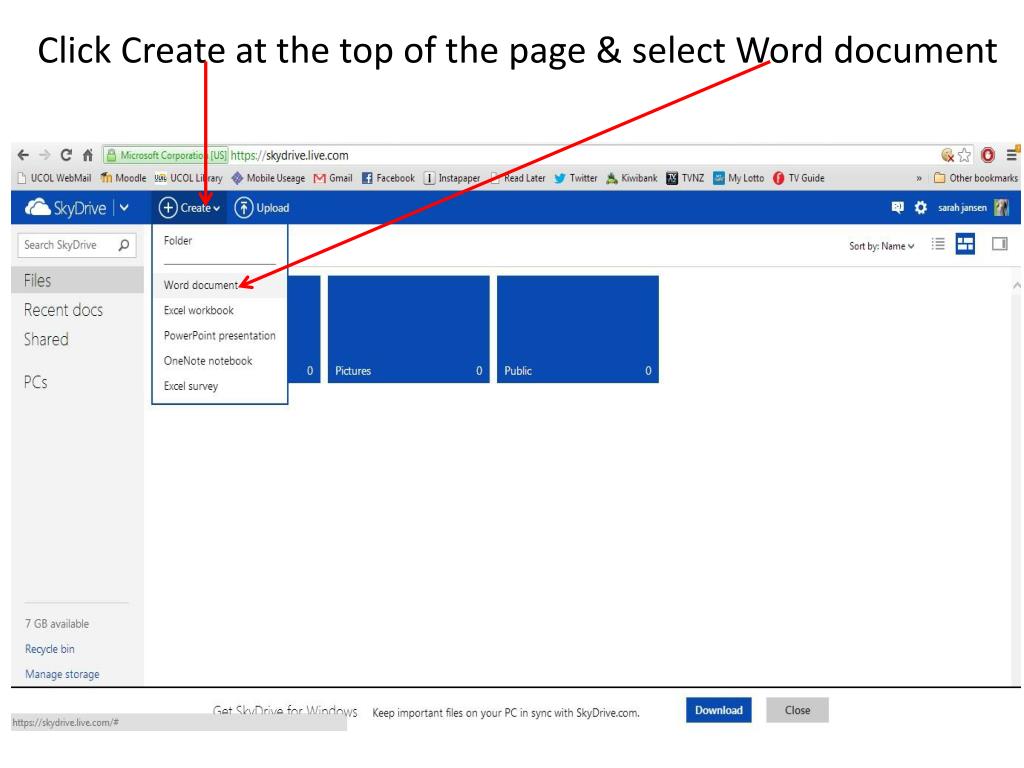Click the red Opera extension icon
The image size is (1024, 768).
point(988,155)
